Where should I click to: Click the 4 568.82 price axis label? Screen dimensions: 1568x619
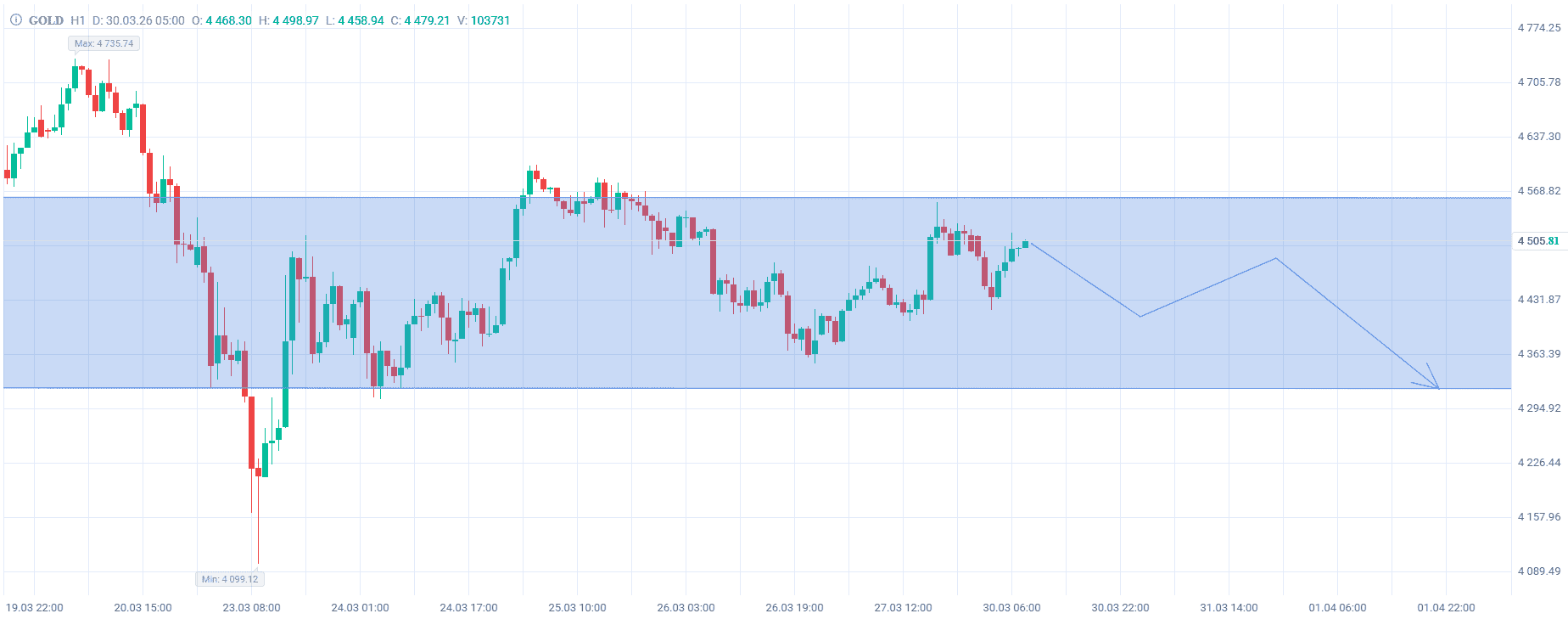point(1538,191)
